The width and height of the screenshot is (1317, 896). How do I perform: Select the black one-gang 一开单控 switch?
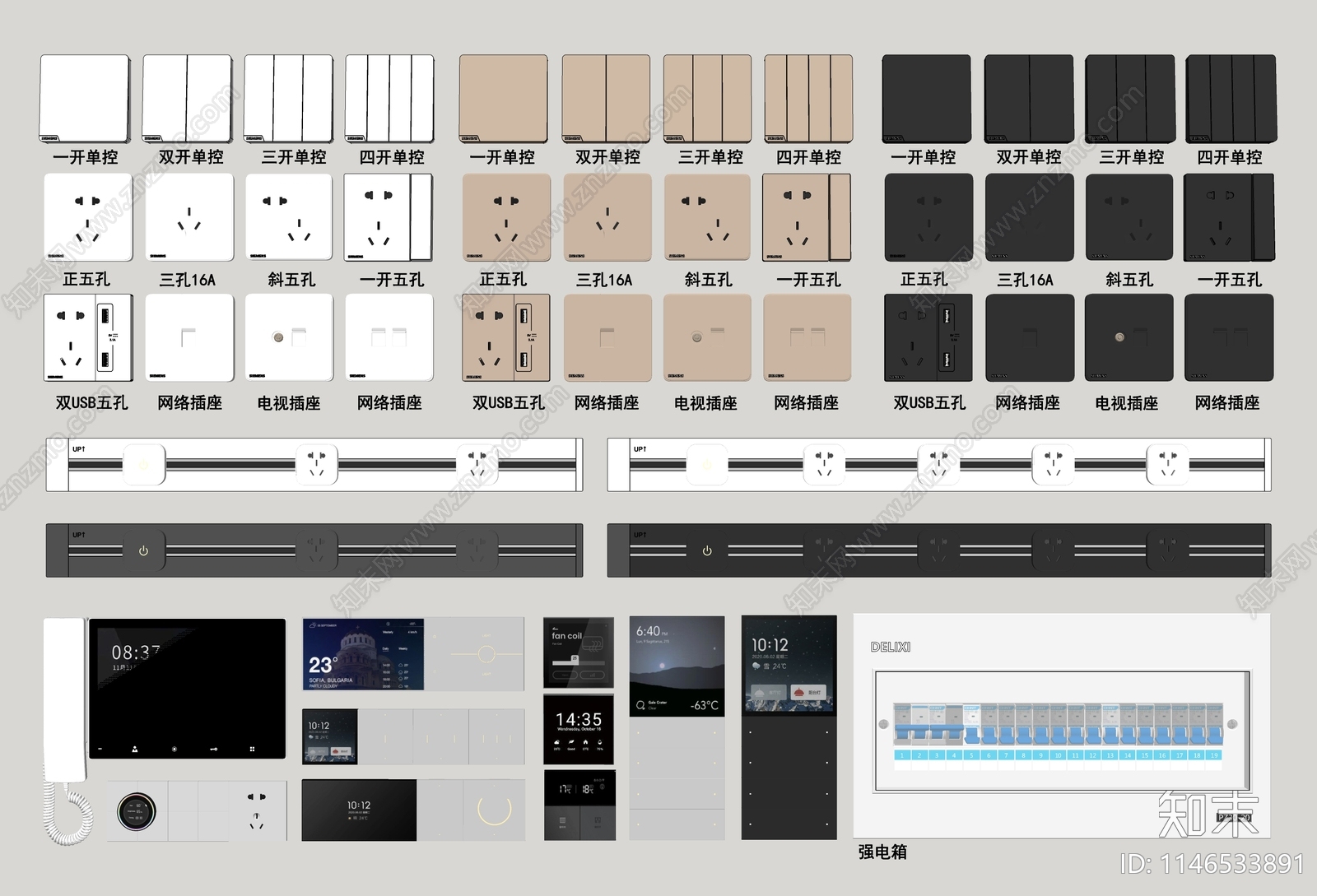(926, 99)
